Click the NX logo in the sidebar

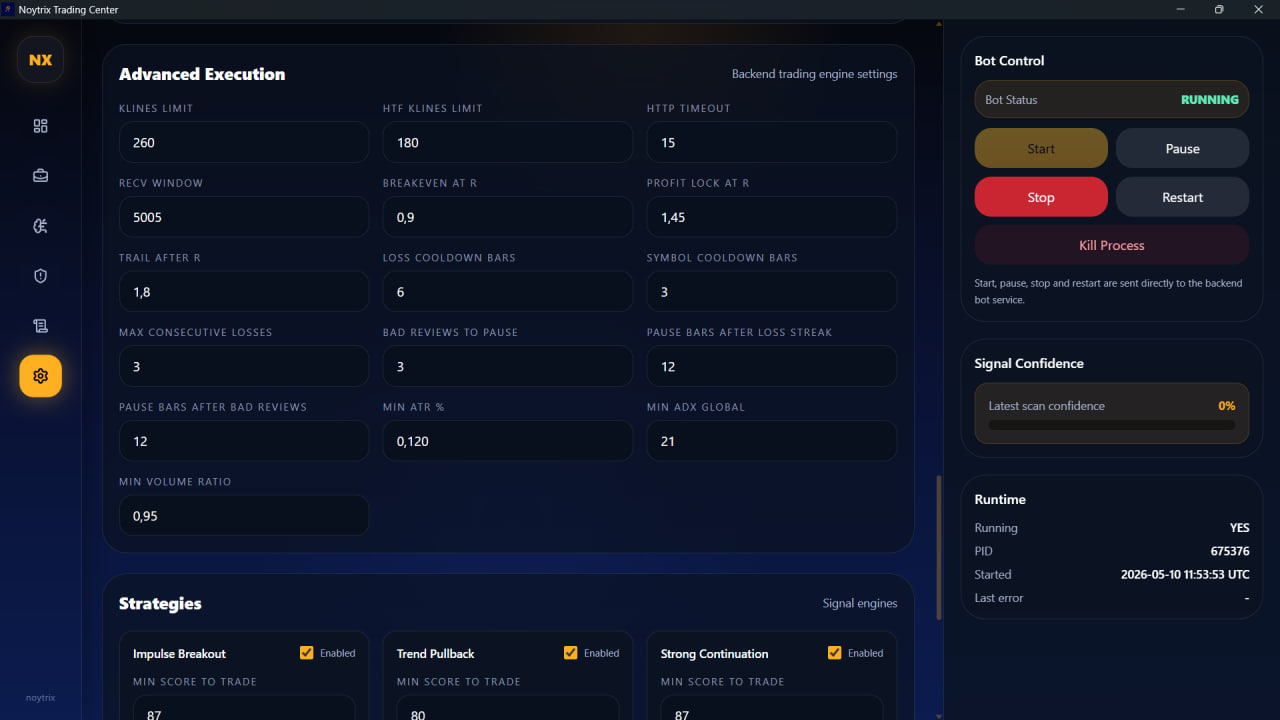point(40,60)
